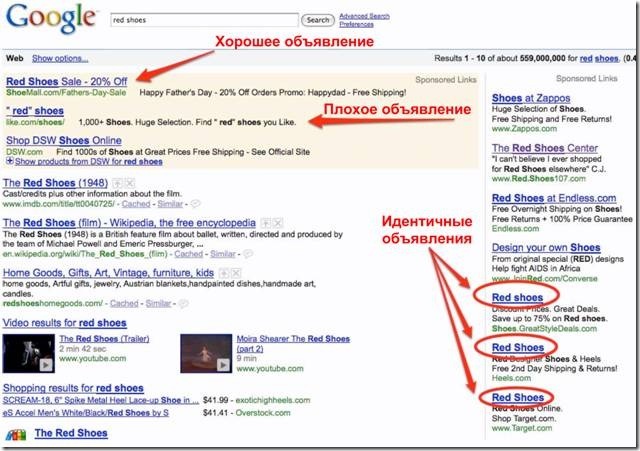
Task: Open The Red Shoes (1948) result title
Action: 55,183
